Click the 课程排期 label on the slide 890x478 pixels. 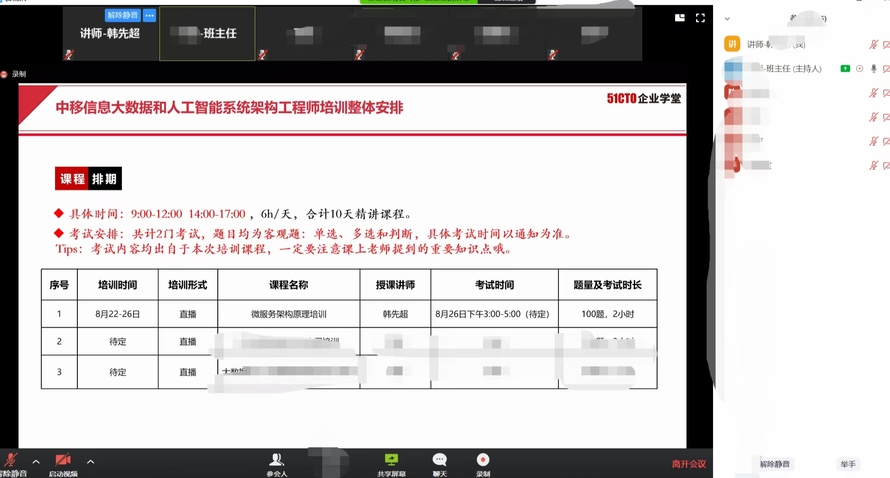88,179
